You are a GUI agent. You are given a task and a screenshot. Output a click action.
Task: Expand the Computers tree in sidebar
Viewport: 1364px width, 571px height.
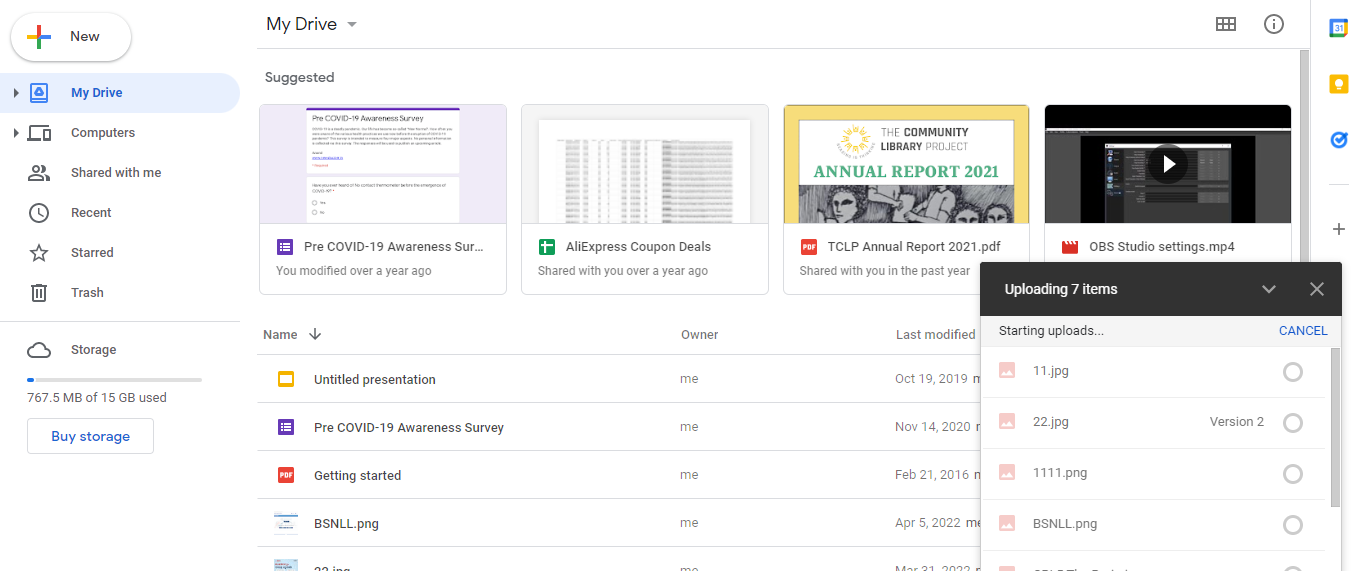pos(16,133)
